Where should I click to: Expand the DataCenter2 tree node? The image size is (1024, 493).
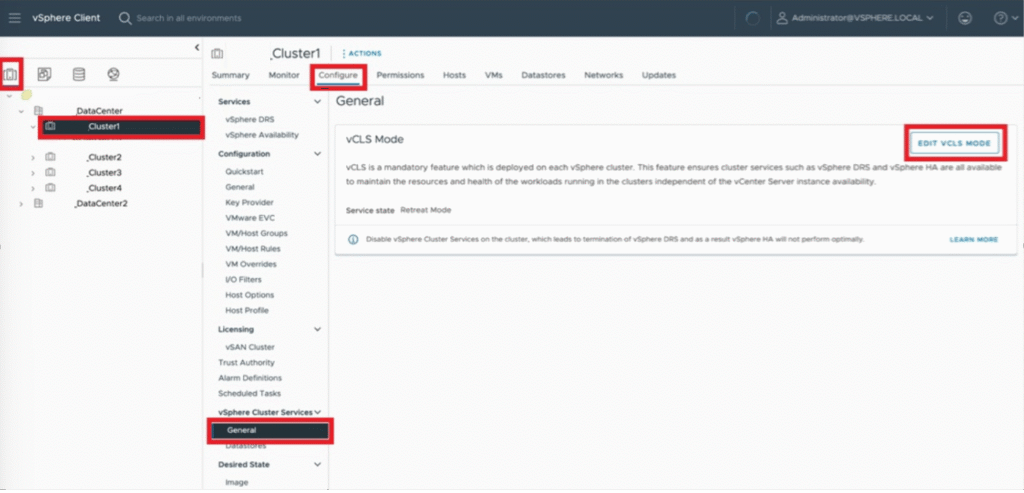21,204
